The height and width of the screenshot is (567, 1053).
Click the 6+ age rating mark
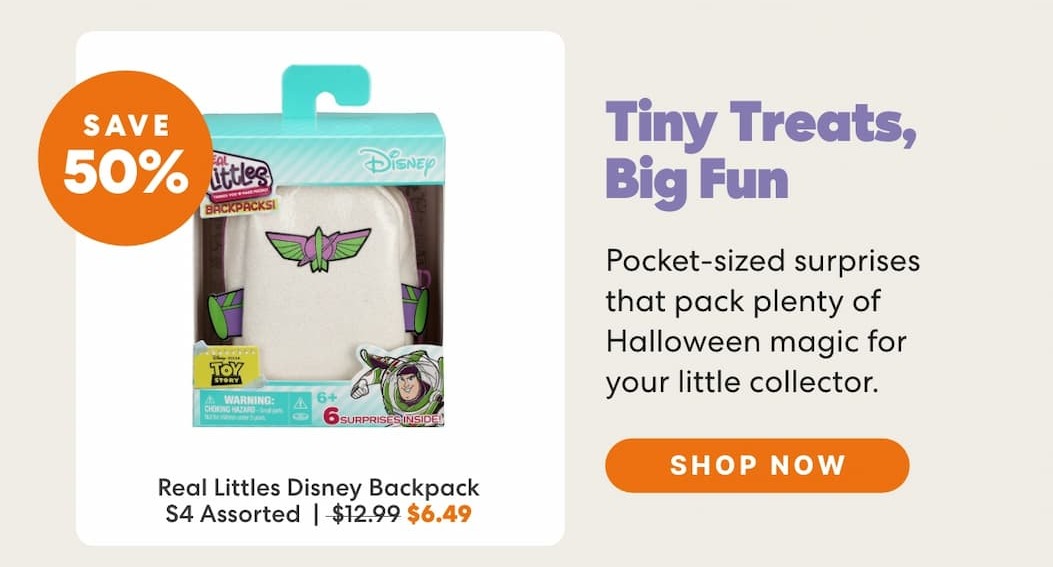(327, 397)
